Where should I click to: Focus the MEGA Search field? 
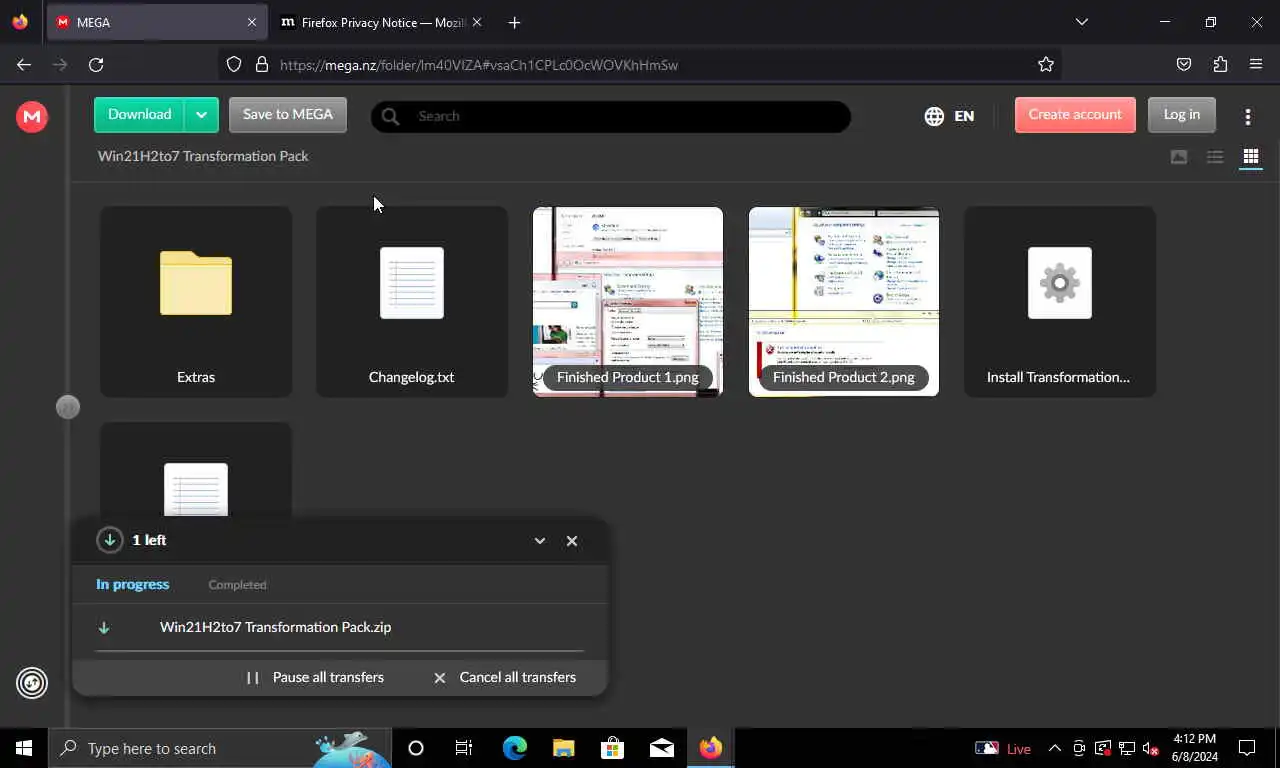click(x=610, y=116)
